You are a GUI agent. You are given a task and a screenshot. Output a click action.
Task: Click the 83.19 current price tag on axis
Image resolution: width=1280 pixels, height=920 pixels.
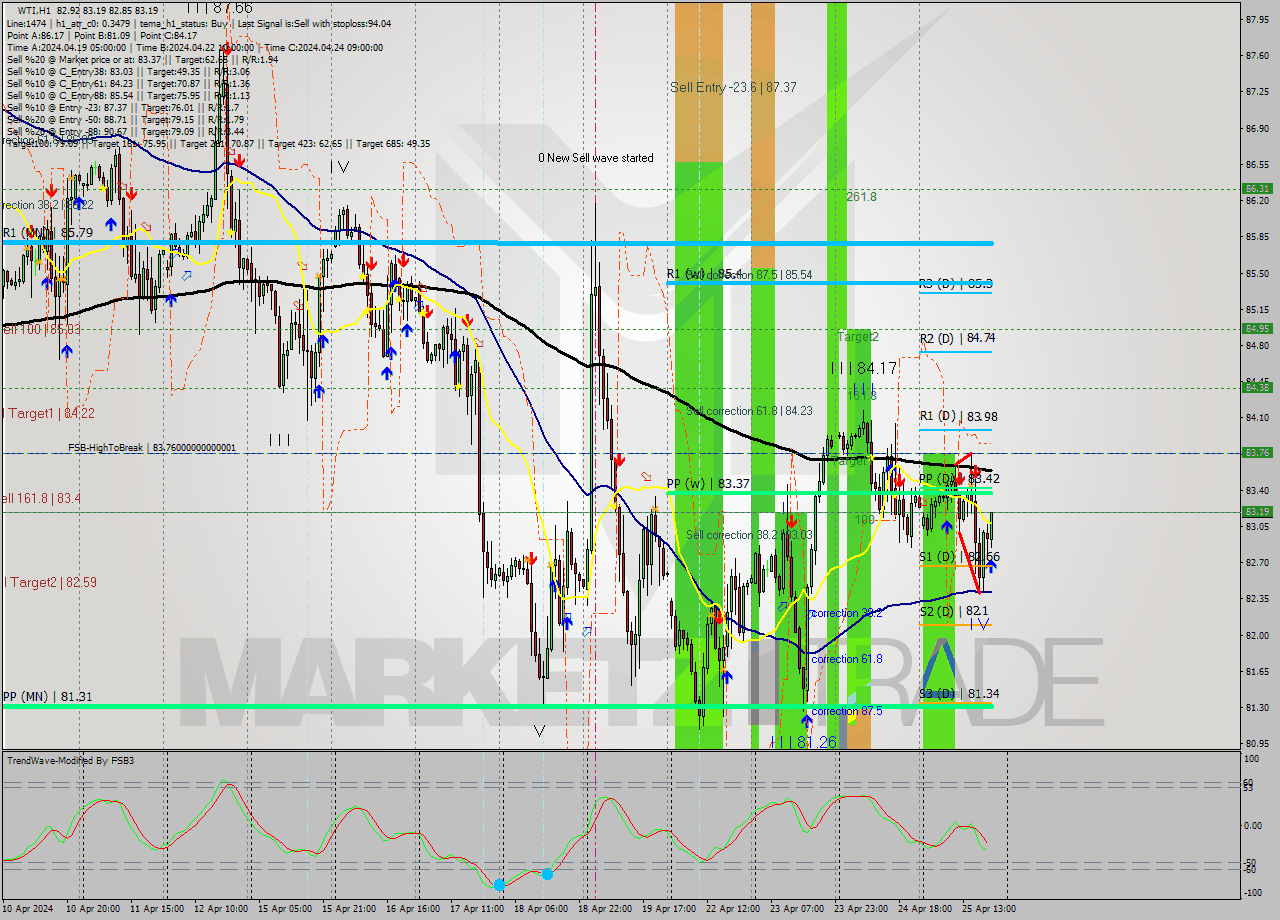1257,511
